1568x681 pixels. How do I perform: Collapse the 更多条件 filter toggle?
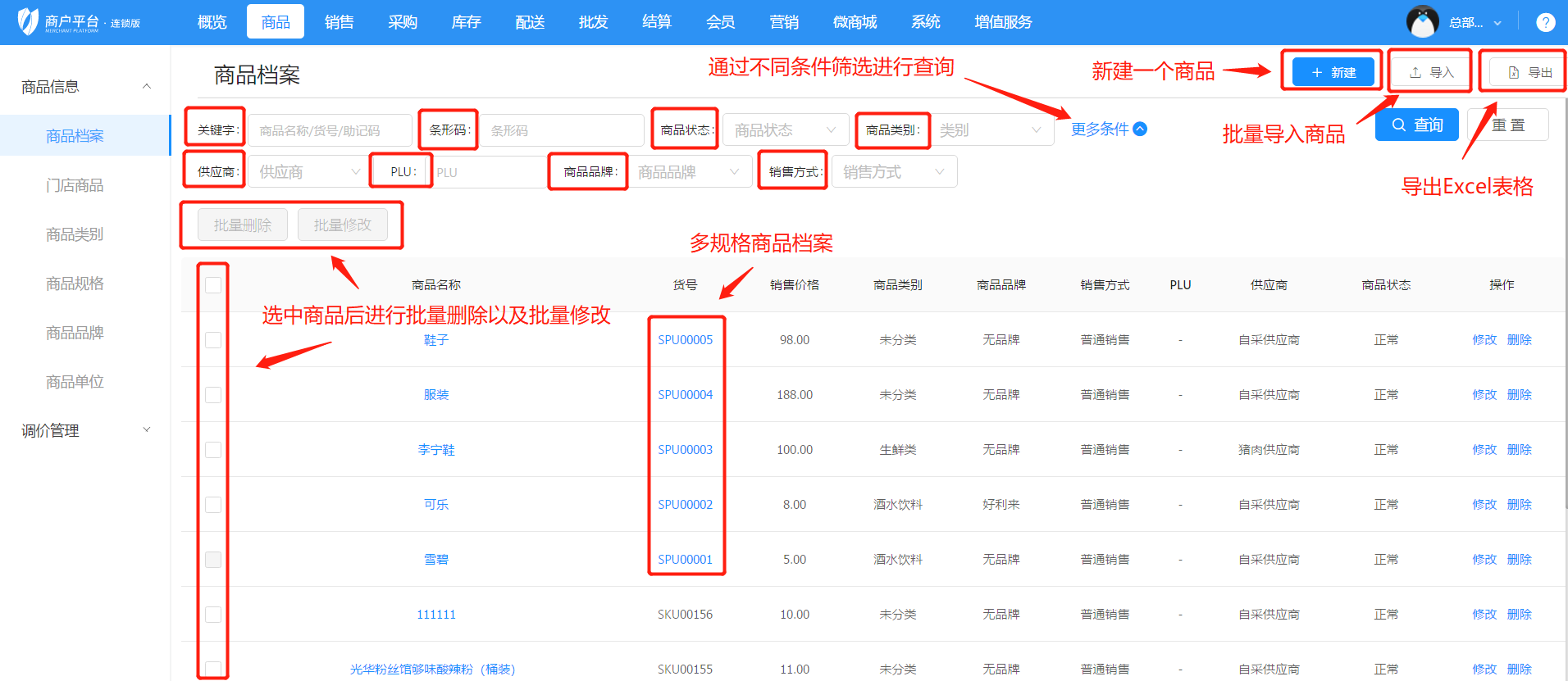[1108, 129]
